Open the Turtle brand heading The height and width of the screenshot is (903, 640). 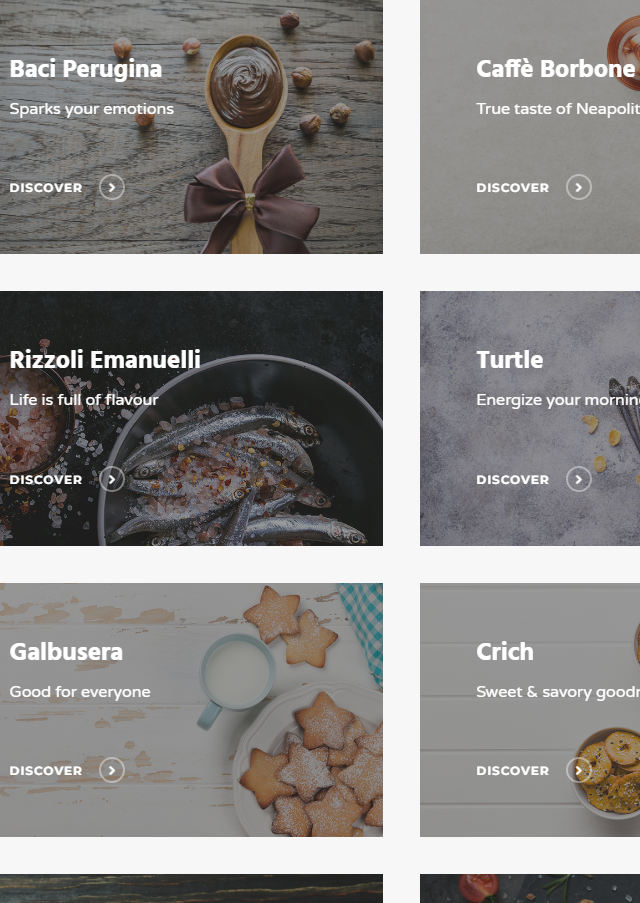tap(509, 360)
